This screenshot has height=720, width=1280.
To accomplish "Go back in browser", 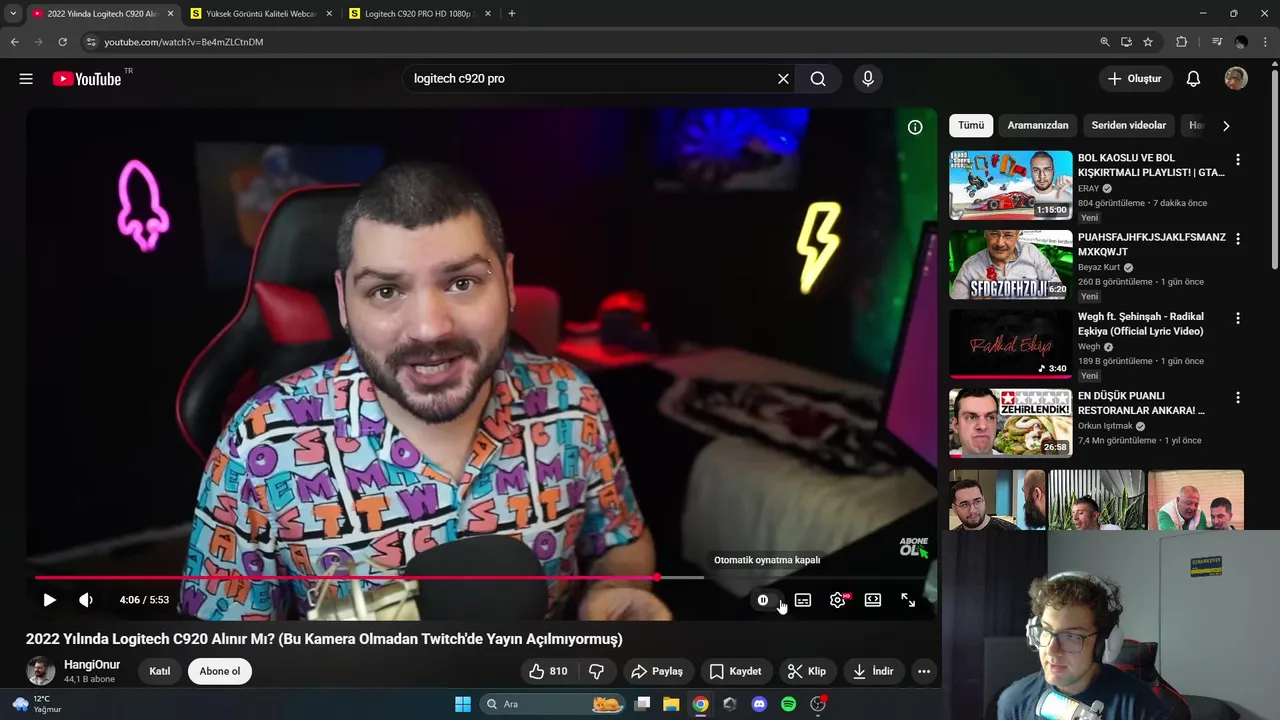I will (x=14, y=42).
